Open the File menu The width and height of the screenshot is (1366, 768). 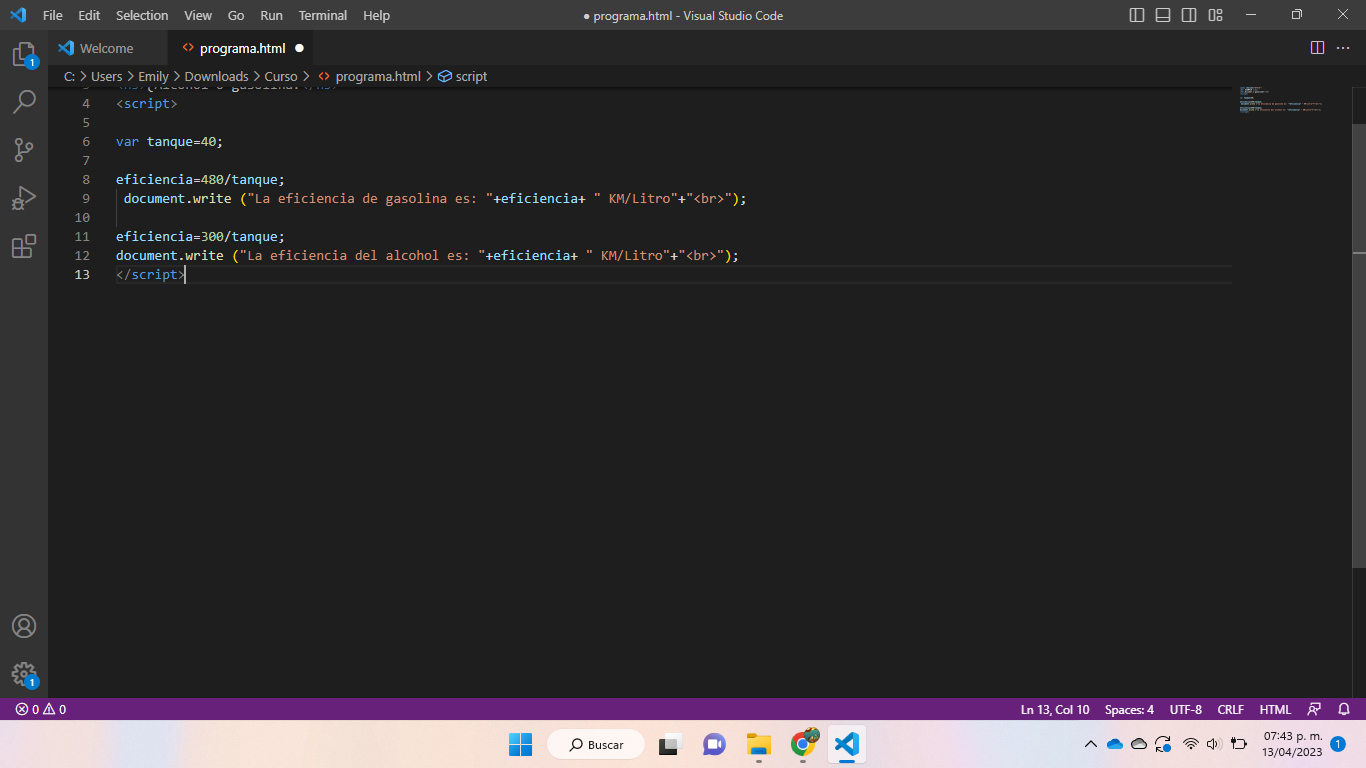[x=53, y=15]
